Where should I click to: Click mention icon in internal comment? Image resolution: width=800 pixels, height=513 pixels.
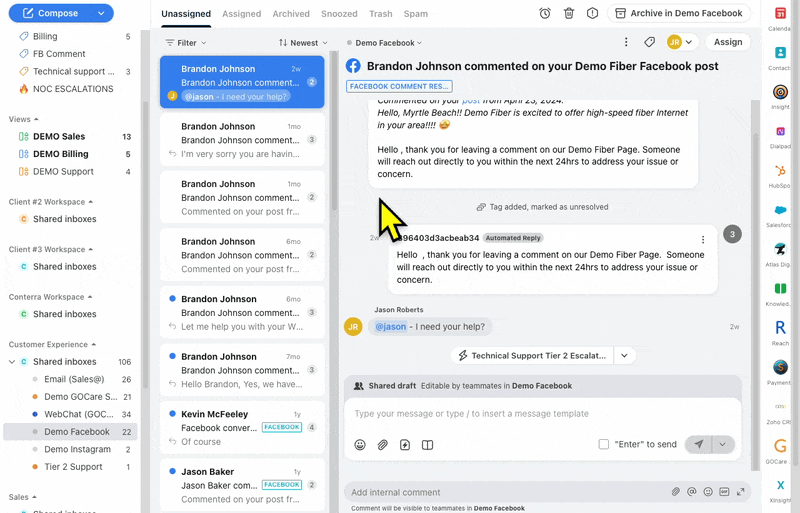(692, 492)
